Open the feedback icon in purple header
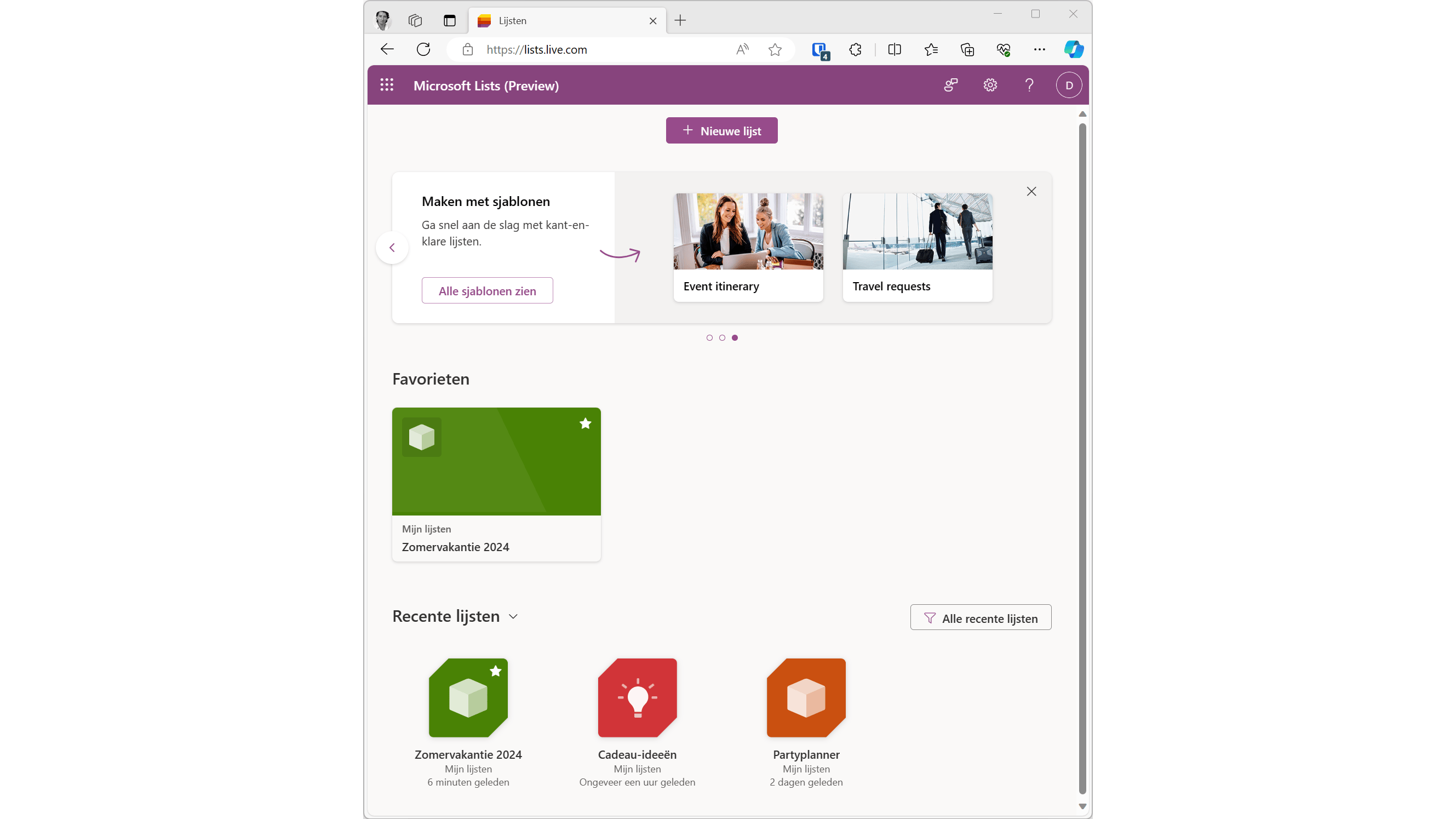This screenshot has height=819, width=1456. coord(951,85)
